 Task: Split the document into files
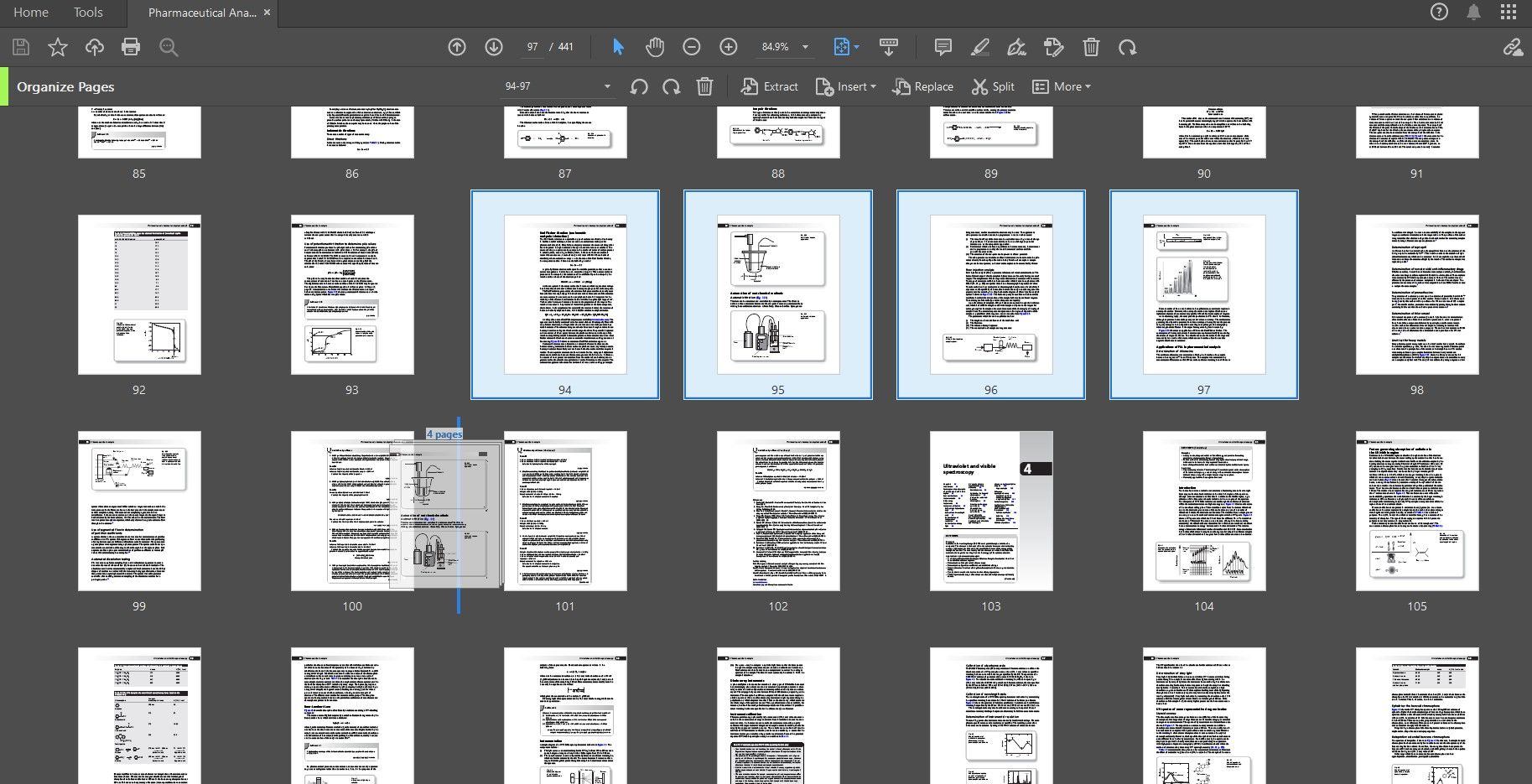(992, 86)
